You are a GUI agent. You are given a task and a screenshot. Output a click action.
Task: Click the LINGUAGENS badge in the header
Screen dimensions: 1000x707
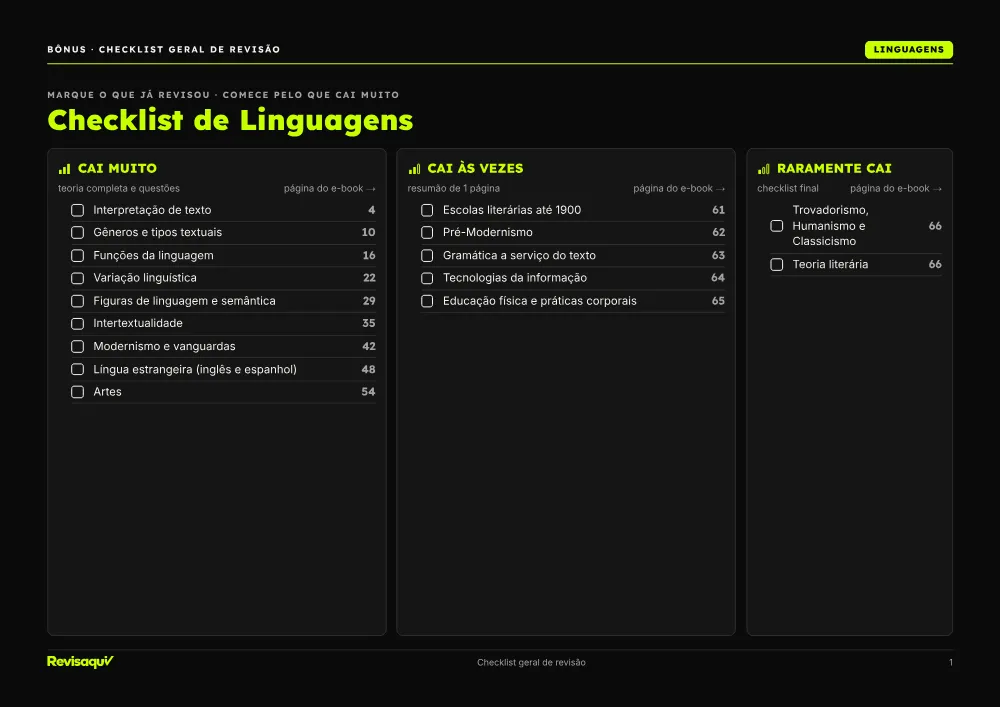tap(908, 50)
